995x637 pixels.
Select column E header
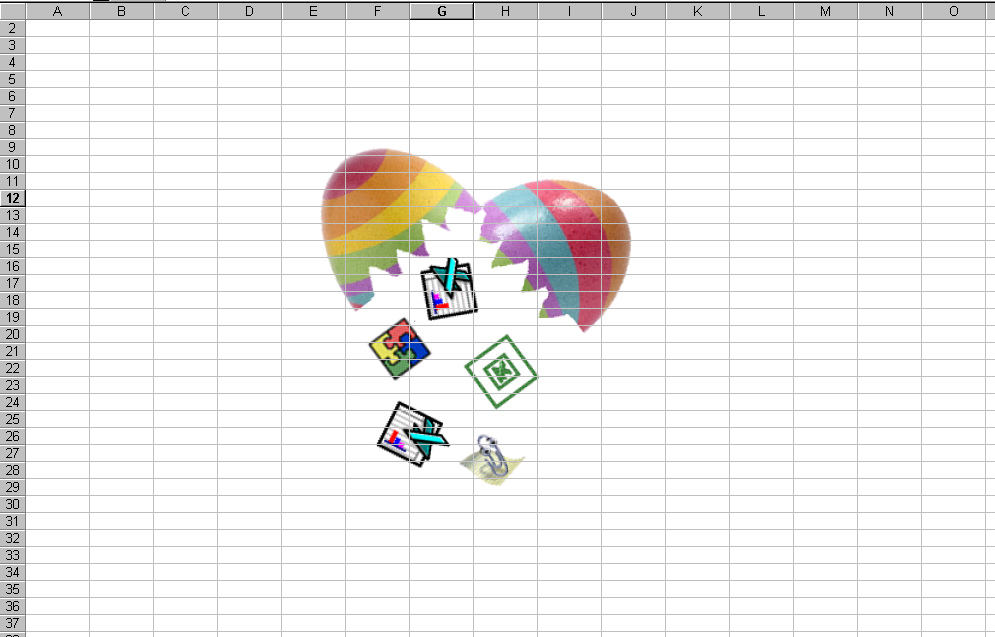tap(313, 11)
